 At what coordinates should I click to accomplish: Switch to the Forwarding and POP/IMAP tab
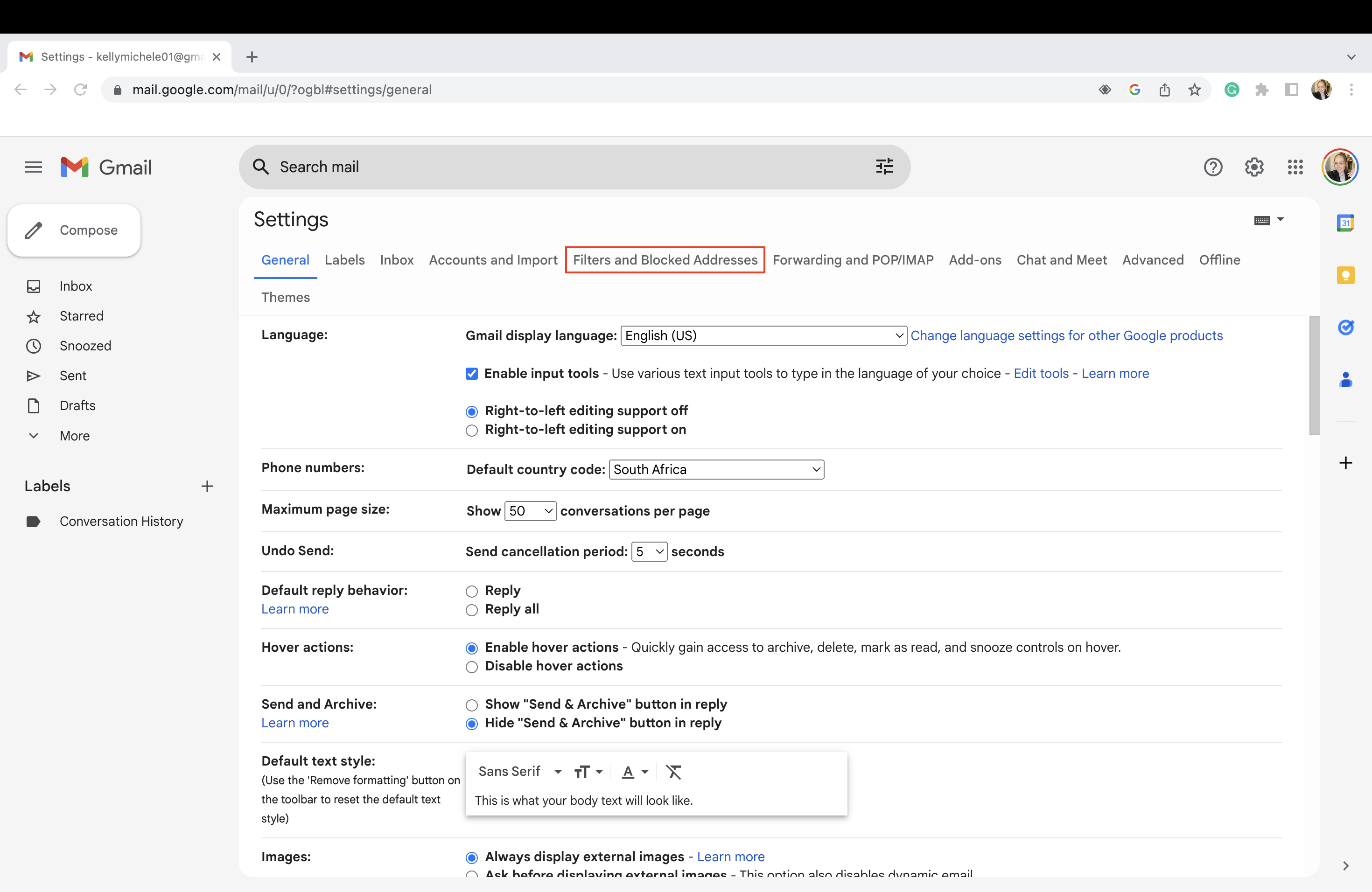(x=853, y=260)
